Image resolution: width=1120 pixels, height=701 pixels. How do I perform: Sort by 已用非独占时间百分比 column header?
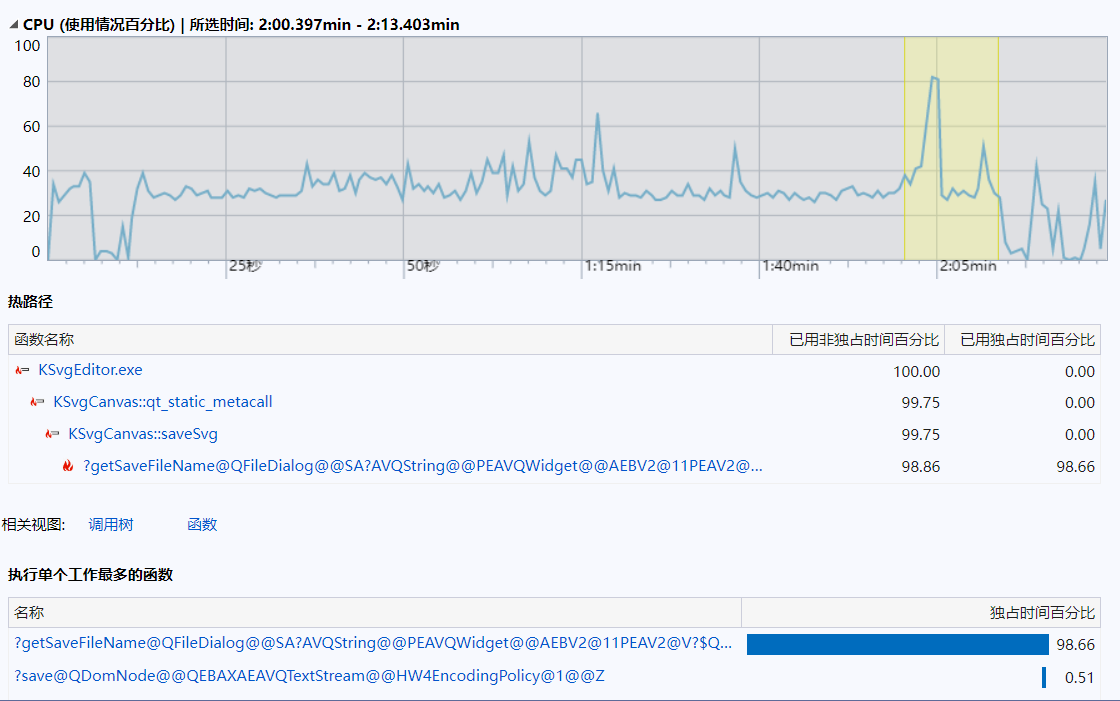(859, 339)
